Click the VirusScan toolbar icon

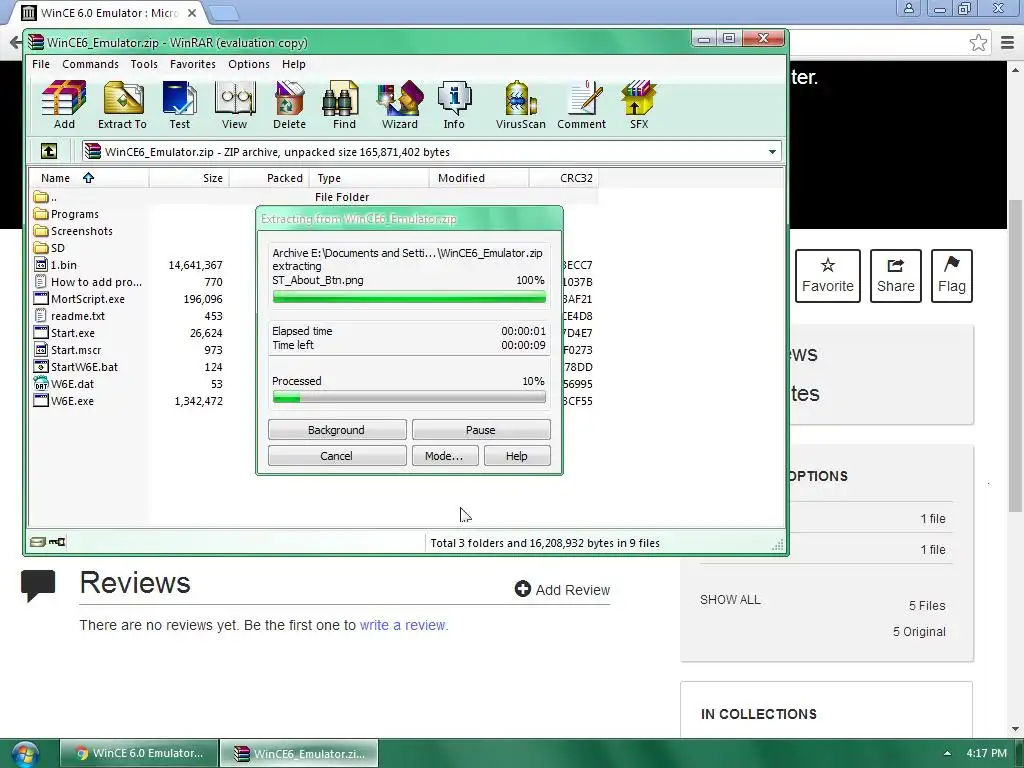(520, 104)
